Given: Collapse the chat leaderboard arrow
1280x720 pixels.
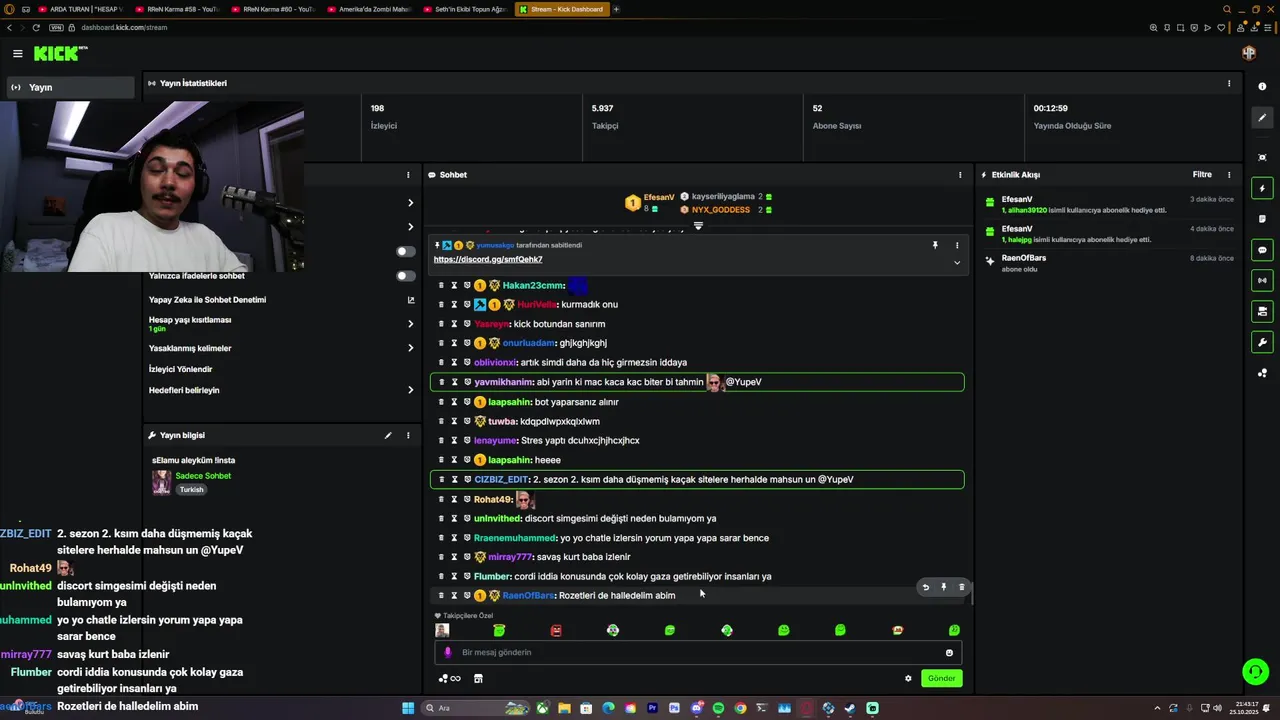Looking at the screenshot, I should pos(698,225).
